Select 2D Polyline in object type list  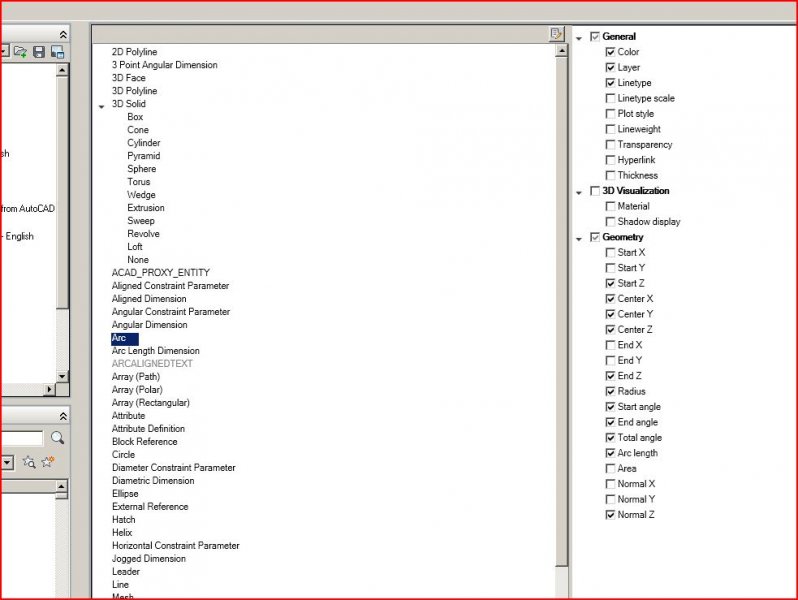click(x=134, y=52)
